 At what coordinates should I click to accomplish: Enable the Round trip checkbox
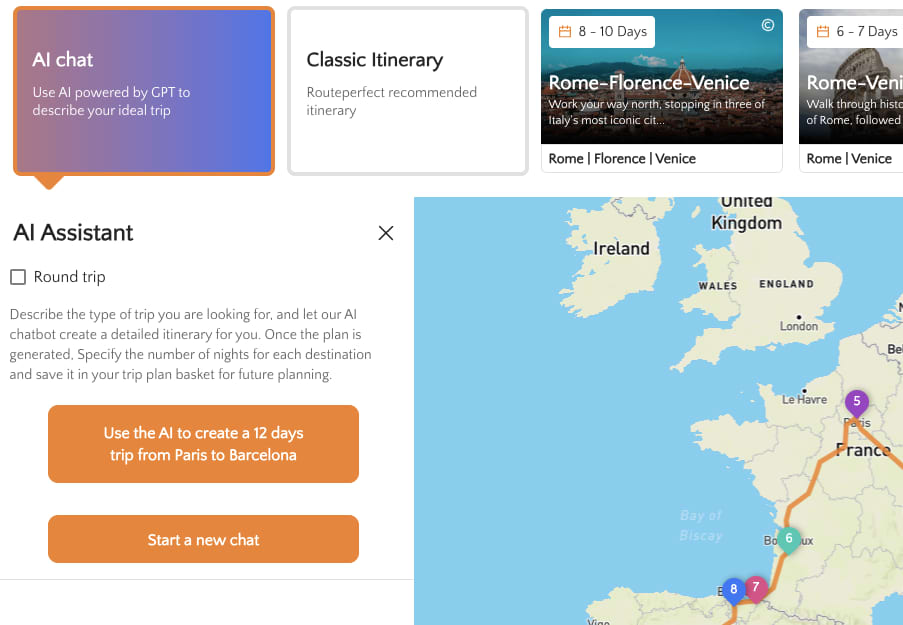click(x=18, y=277)
